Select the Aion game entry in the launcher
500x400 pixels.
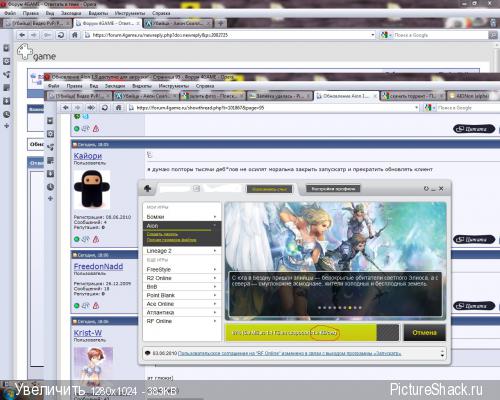pos(182,226)
